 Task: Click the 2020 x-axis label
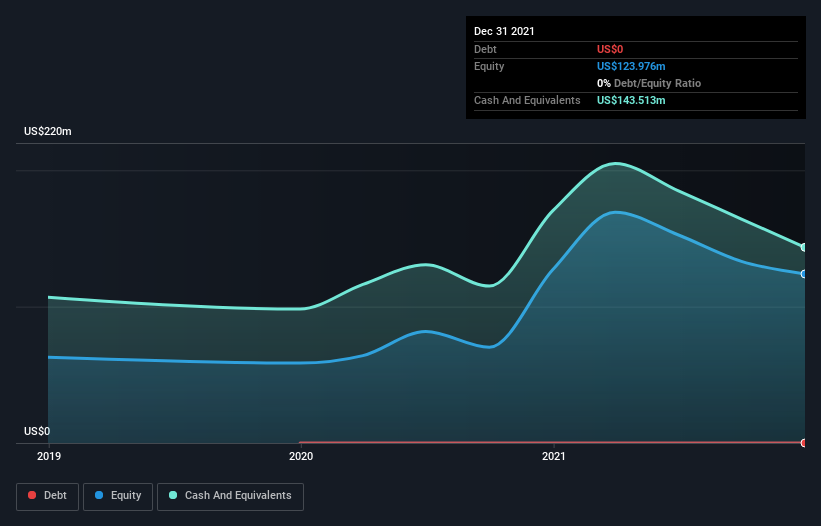coord(301,456)
